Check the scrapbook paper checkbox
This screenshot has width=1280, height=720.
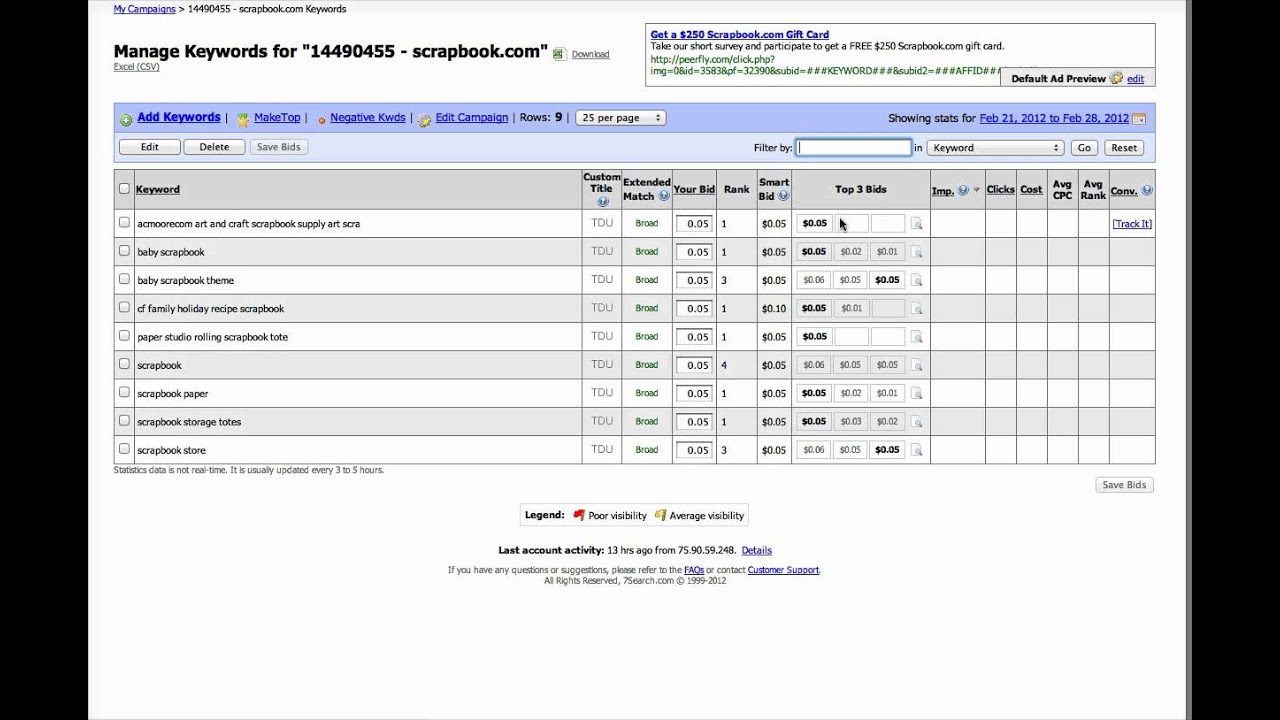pyautogui.click(x=124, y=392)
